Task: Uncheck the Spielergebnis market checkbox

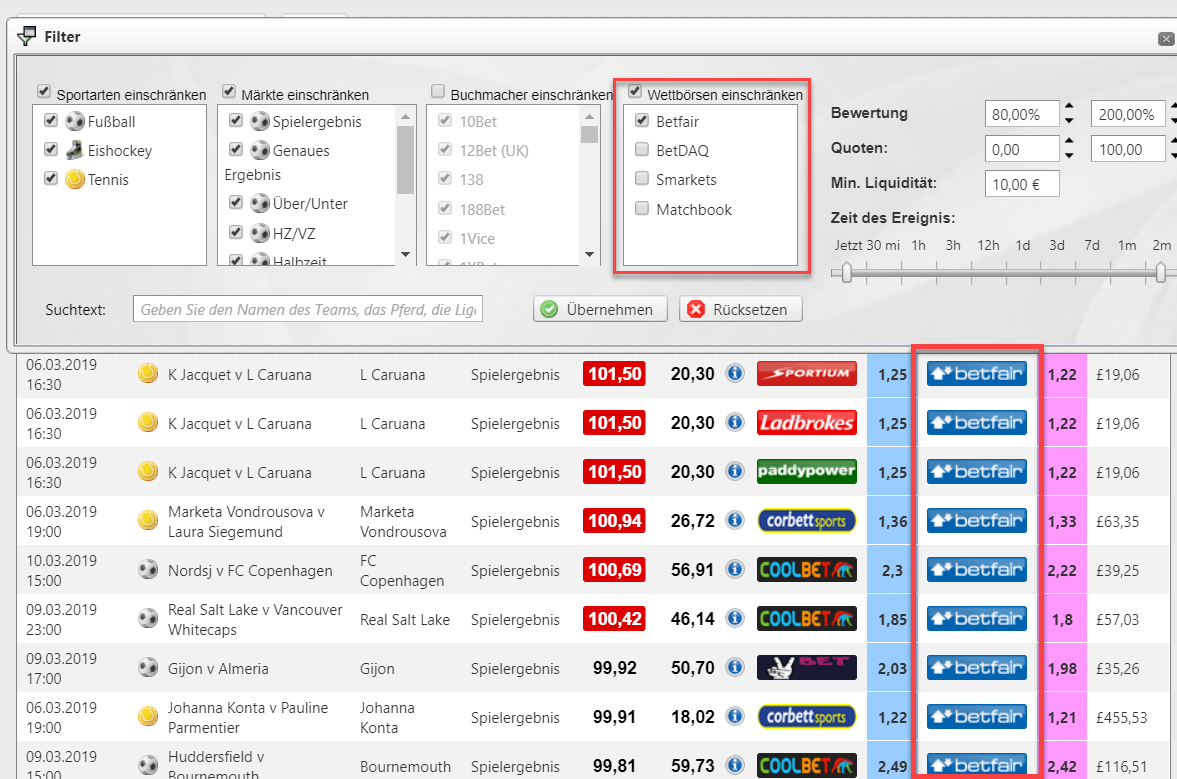Action: (236, 120)
